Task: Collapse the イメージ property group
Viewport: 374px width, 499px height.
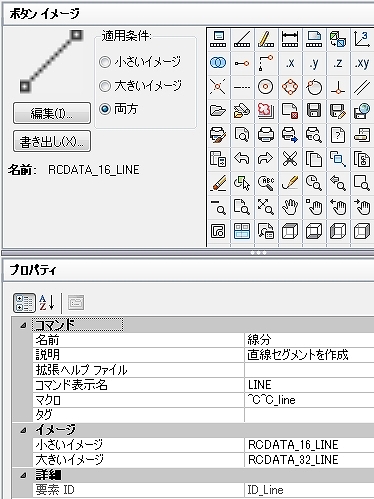Action: (23, 430)
